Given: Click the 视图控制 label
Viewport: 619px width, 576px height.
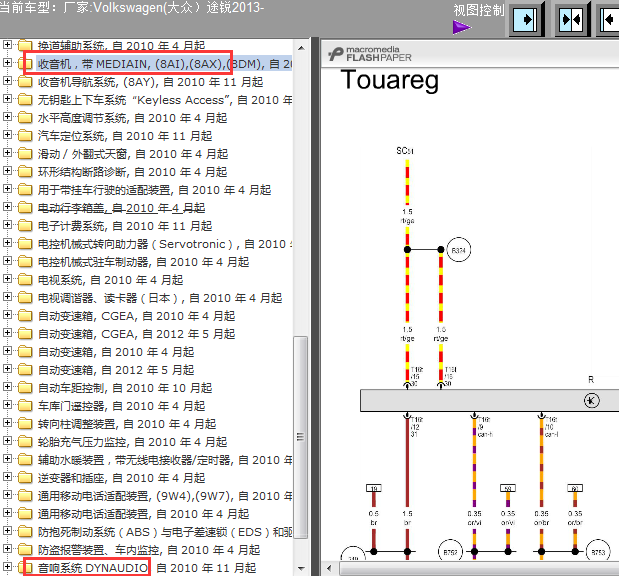Looking at the screenshot, I should [x=479, y=11].
